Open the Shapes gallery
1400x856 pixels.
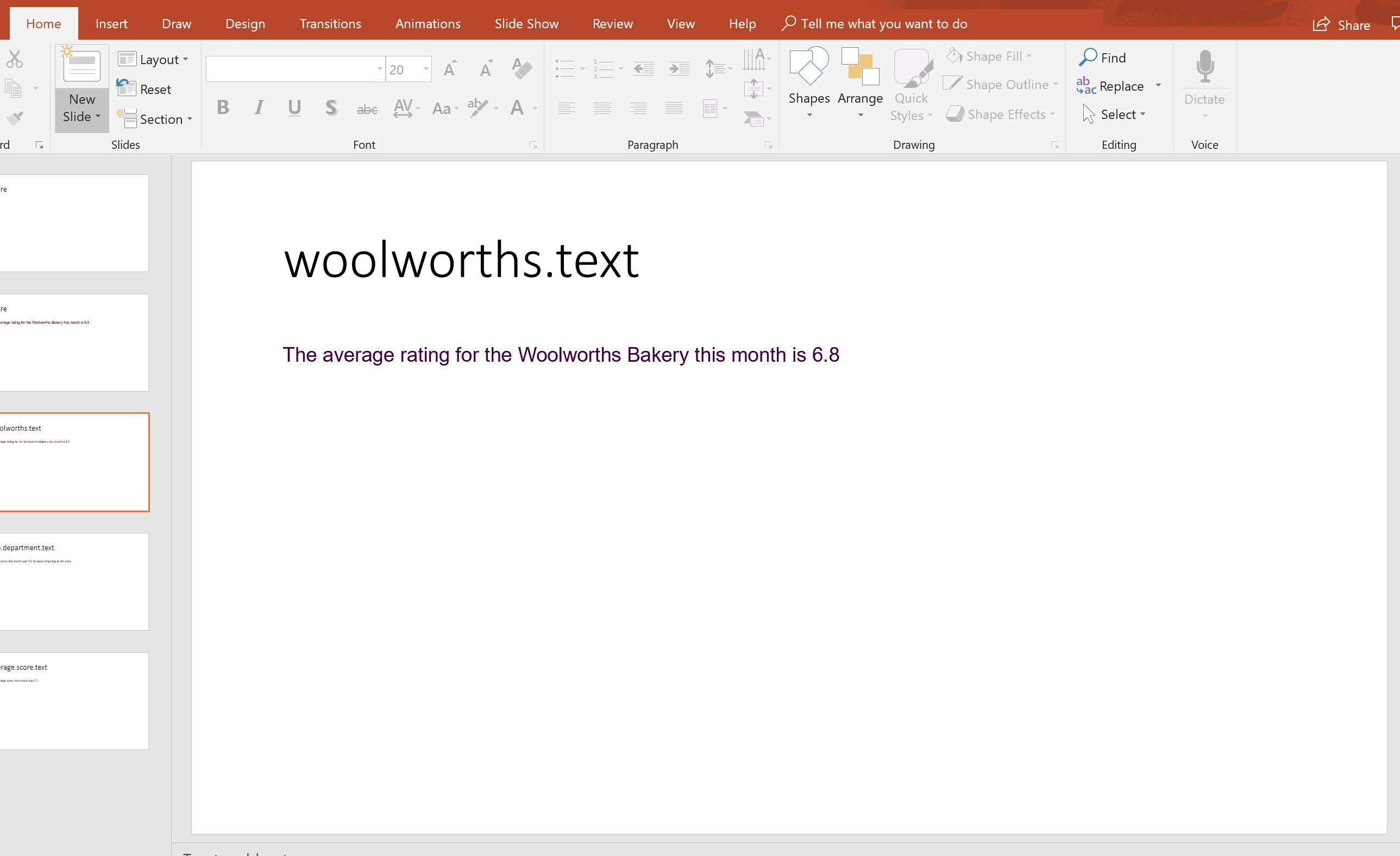[809, 83]
